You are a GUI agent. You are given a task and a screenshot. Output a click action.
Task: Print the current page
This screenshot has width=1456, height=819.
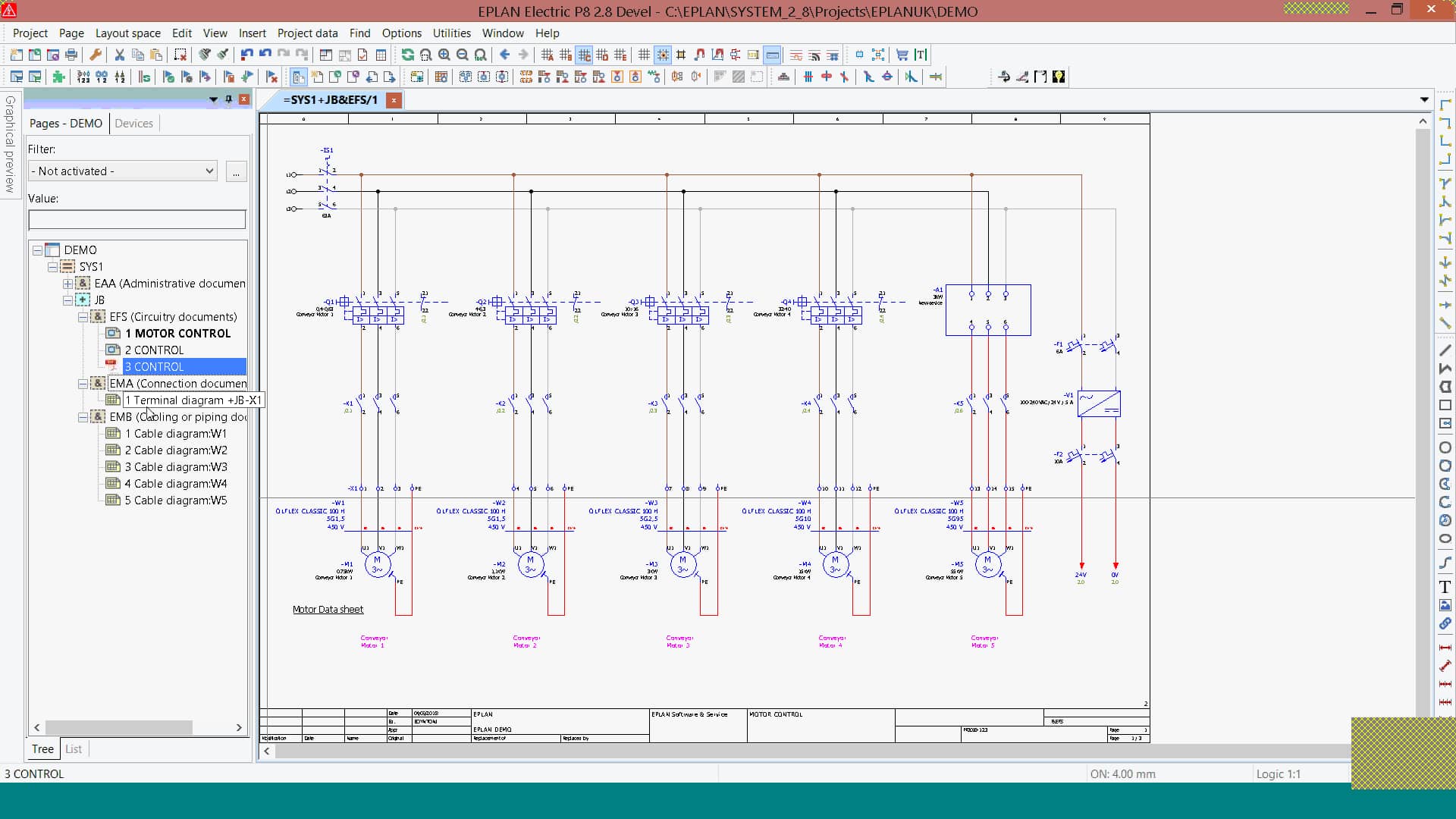pyautogui.click(x=71, y=55)
